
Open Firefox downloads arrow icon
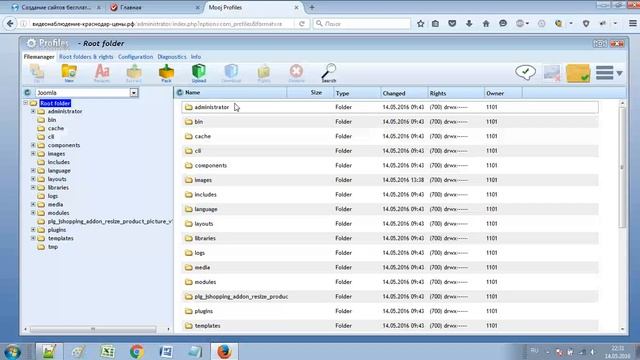(469, 24)
